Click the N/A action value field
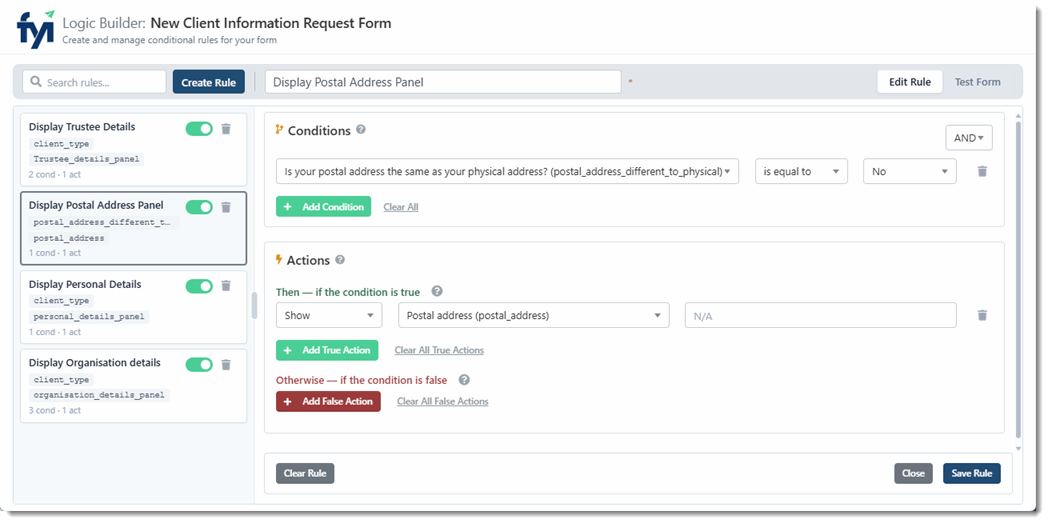 (x=821, y=315)
